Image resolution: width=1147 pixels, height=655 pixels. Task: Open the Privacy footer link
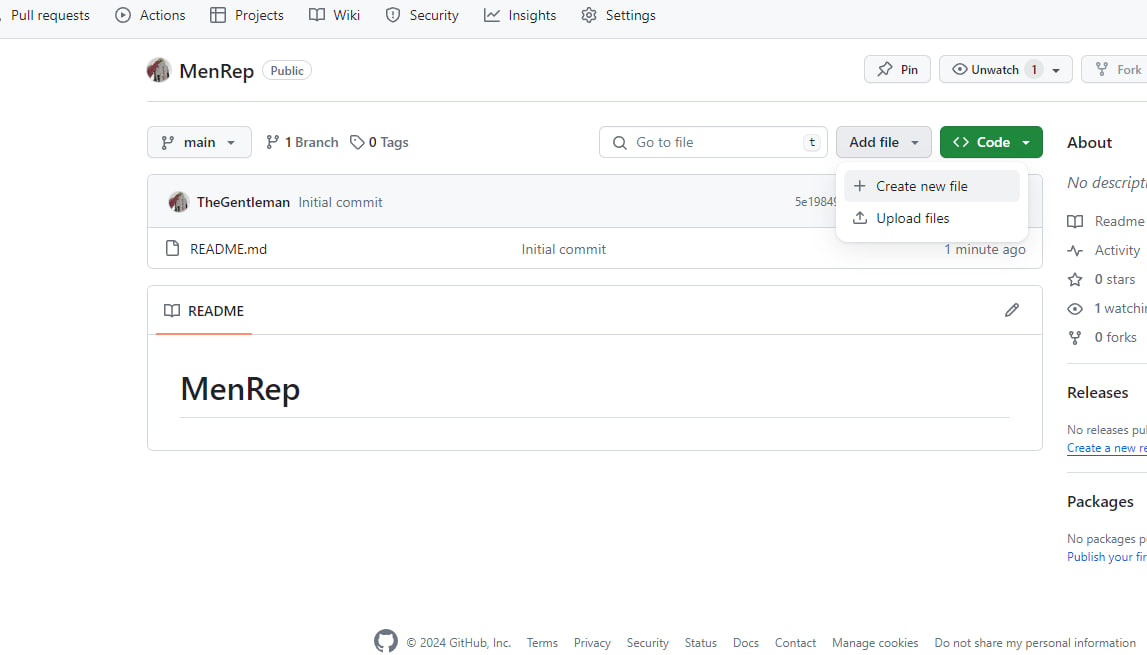[x=592, y=643]
